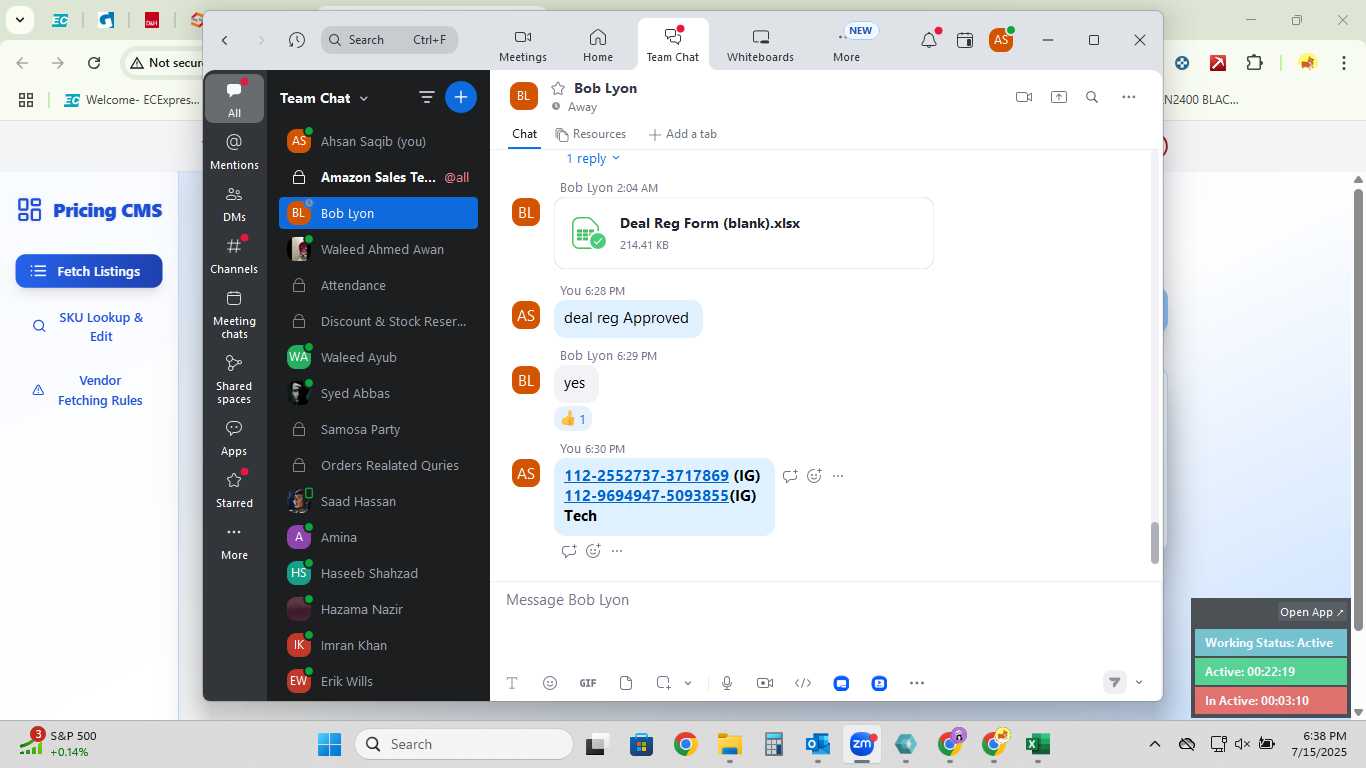Expand the screenshot options arrow

(x=688, y=683)
